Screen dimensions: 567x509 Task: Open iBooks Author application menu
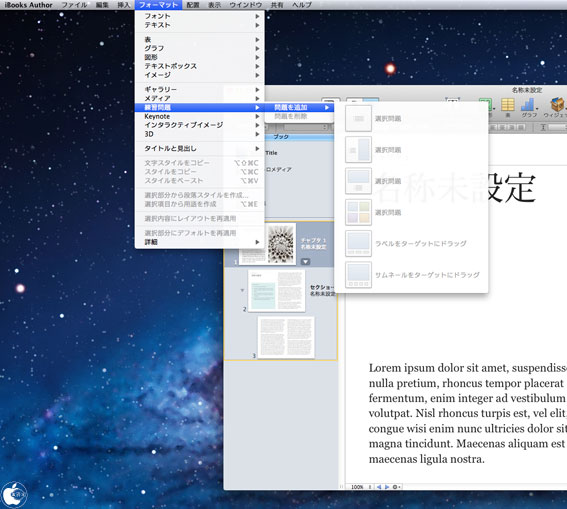click(29, 5)
